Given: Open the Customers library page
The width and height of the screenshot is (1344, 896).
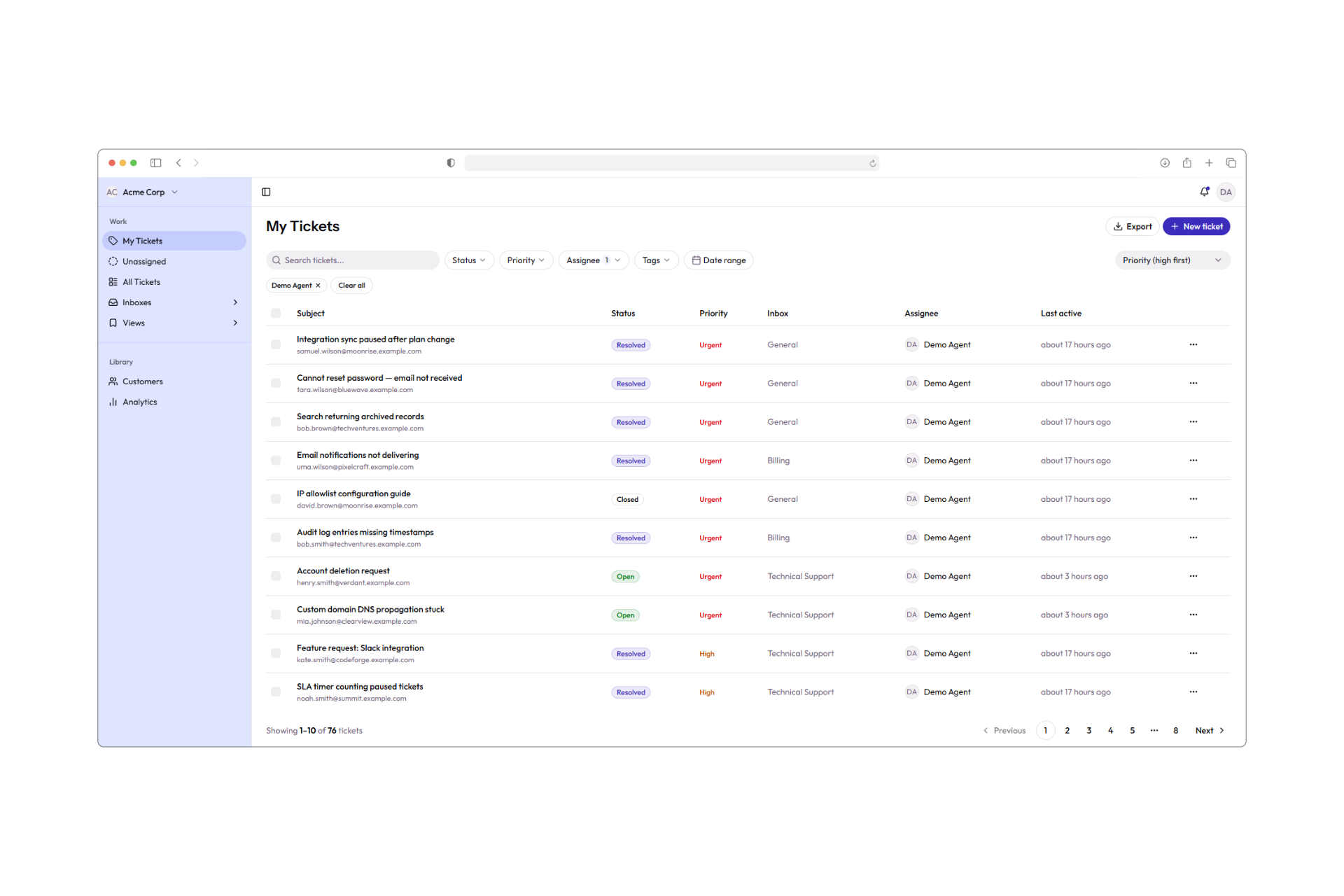Looking at the screenshot, I should 174,381.
